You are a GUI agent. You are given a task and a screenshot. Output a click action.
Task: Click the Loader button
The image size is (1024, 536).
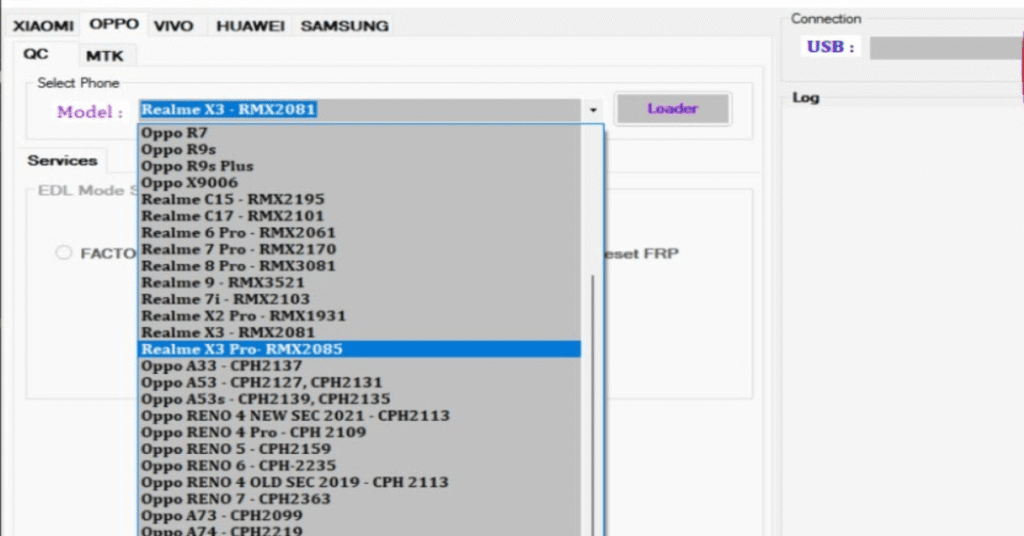pyautogui.click(x=673, y=109)
